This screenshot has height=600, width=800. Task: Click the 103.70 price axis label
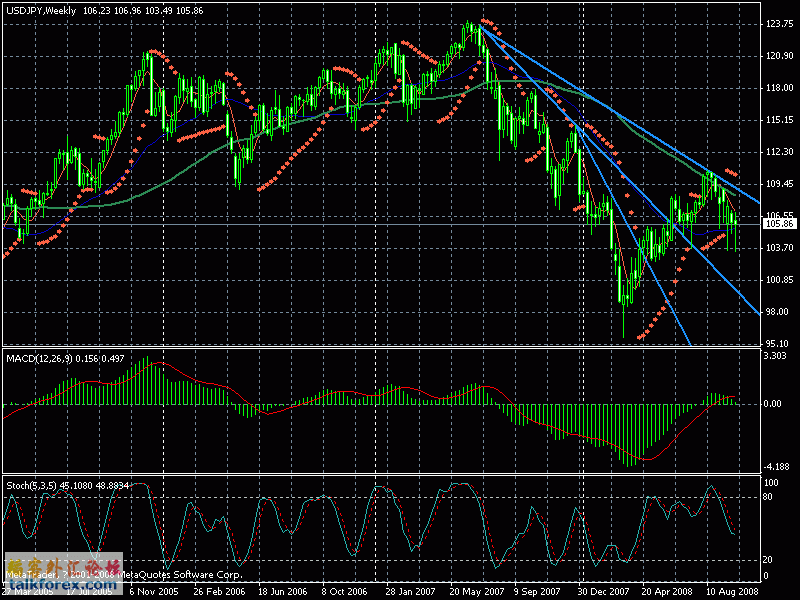tap(780, 247)
